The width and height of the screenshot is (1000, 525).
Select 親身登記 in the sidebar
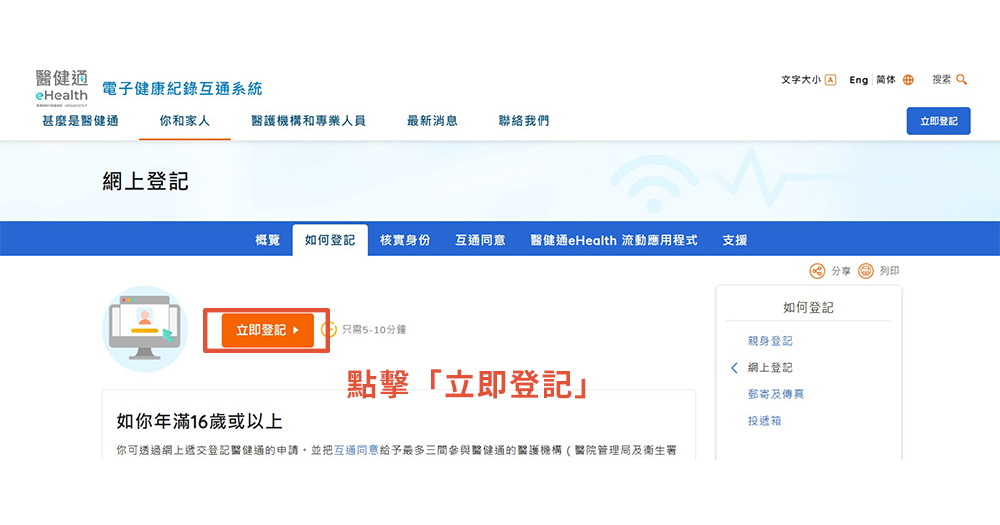[x=770, y=341]
